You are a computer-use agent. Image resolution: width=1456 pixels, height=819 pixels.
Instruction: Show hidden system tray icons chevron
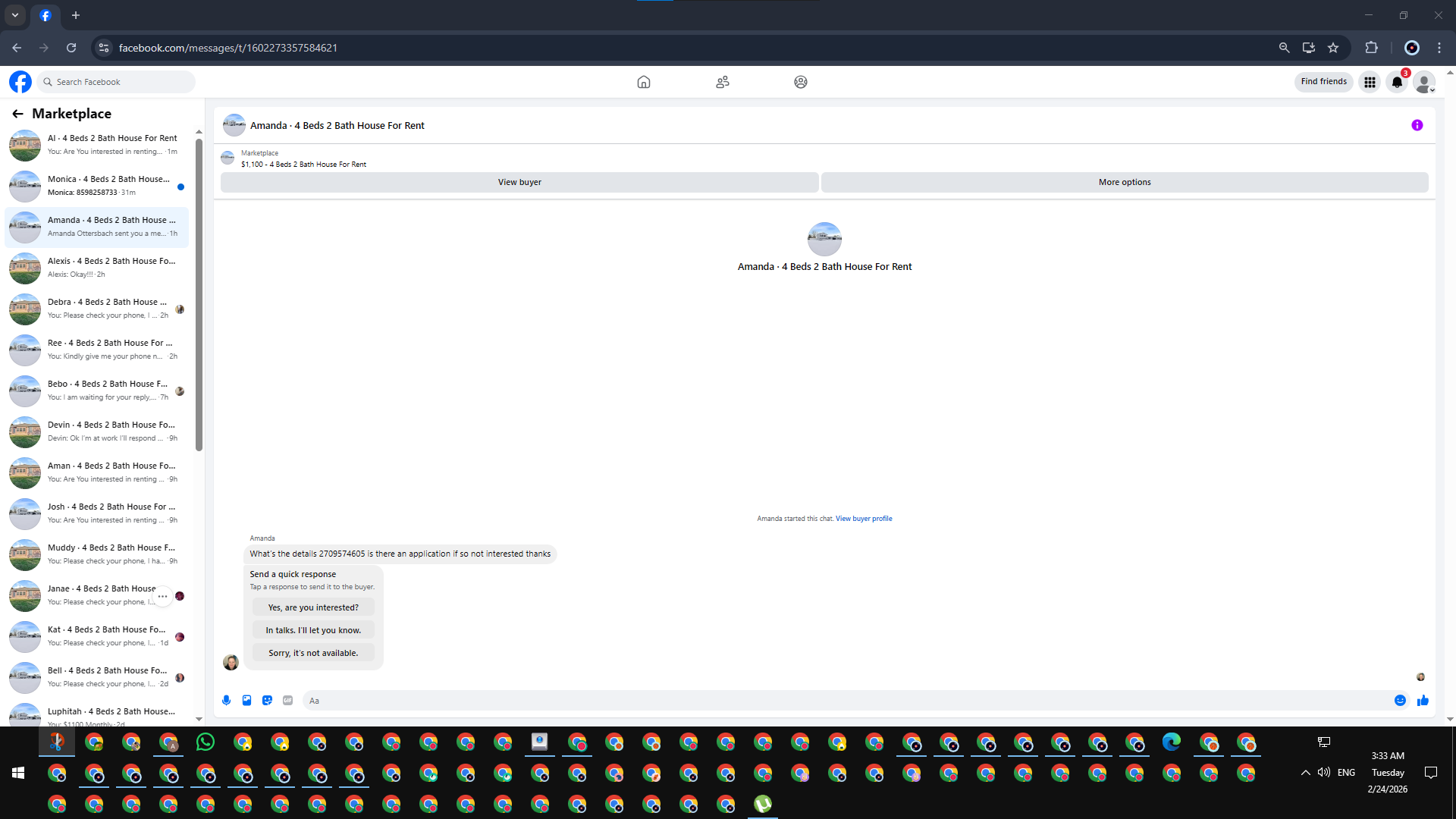[x=1305, y=773]
